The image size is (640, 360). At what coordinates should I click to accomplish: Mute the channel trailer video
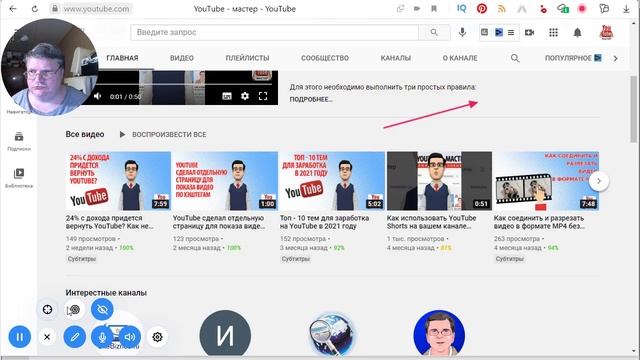pyautogui.click(x=98, y=96)
